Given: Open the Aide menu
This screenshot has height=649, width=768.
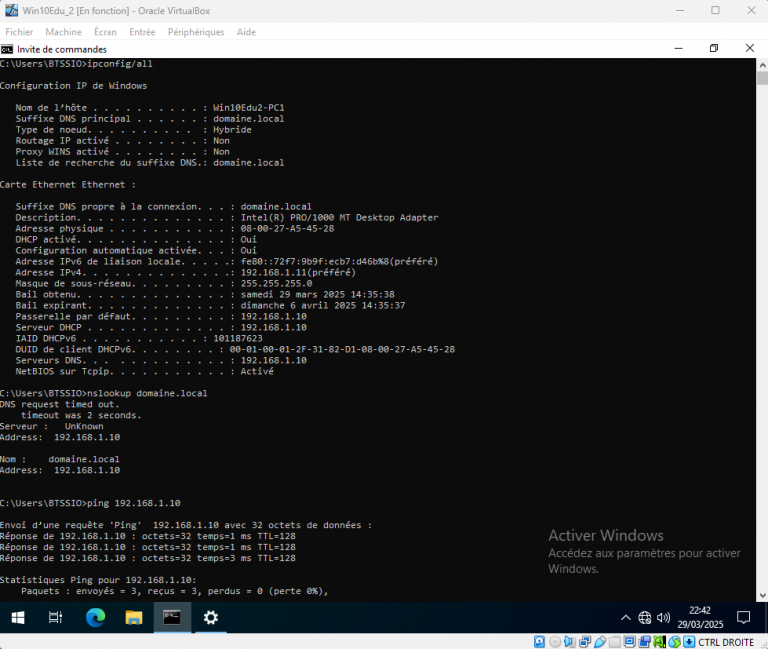Looking at the screenshot, I should click(246, 32).
